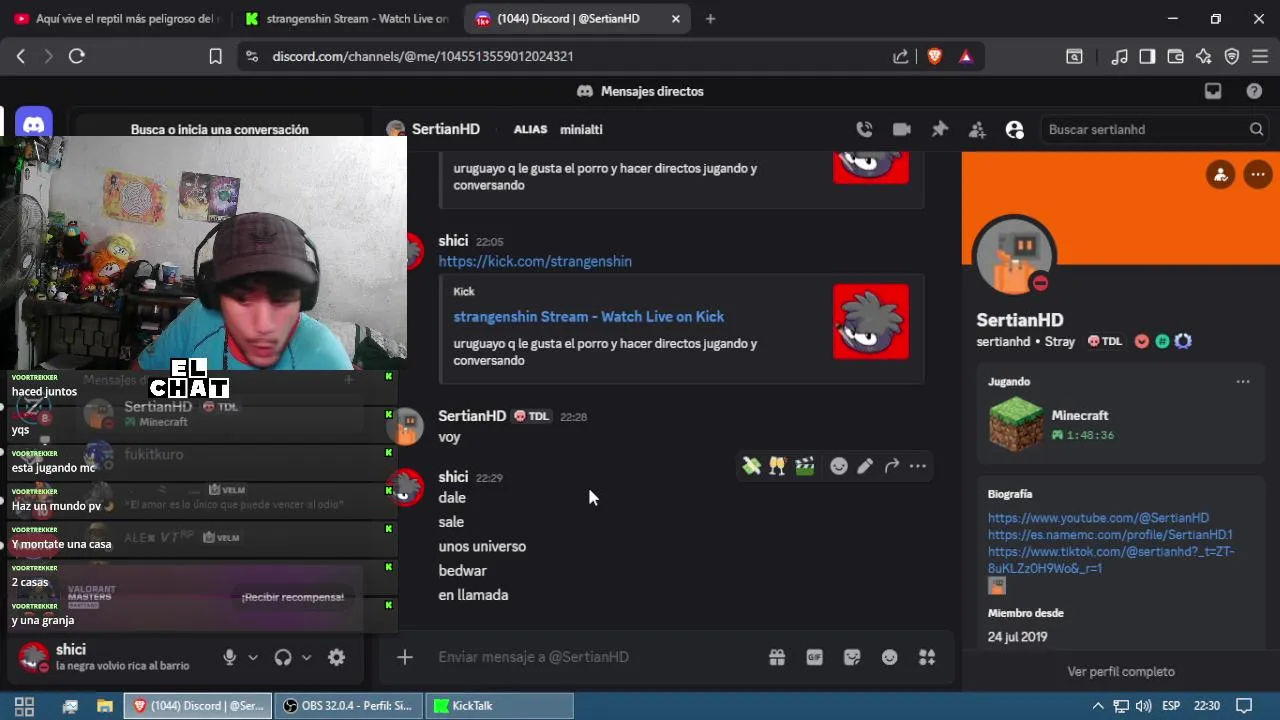Open pinned messages in the chat header
Image resolution: width=1280 pixels, height=720 pixels.
coord(939,129)
